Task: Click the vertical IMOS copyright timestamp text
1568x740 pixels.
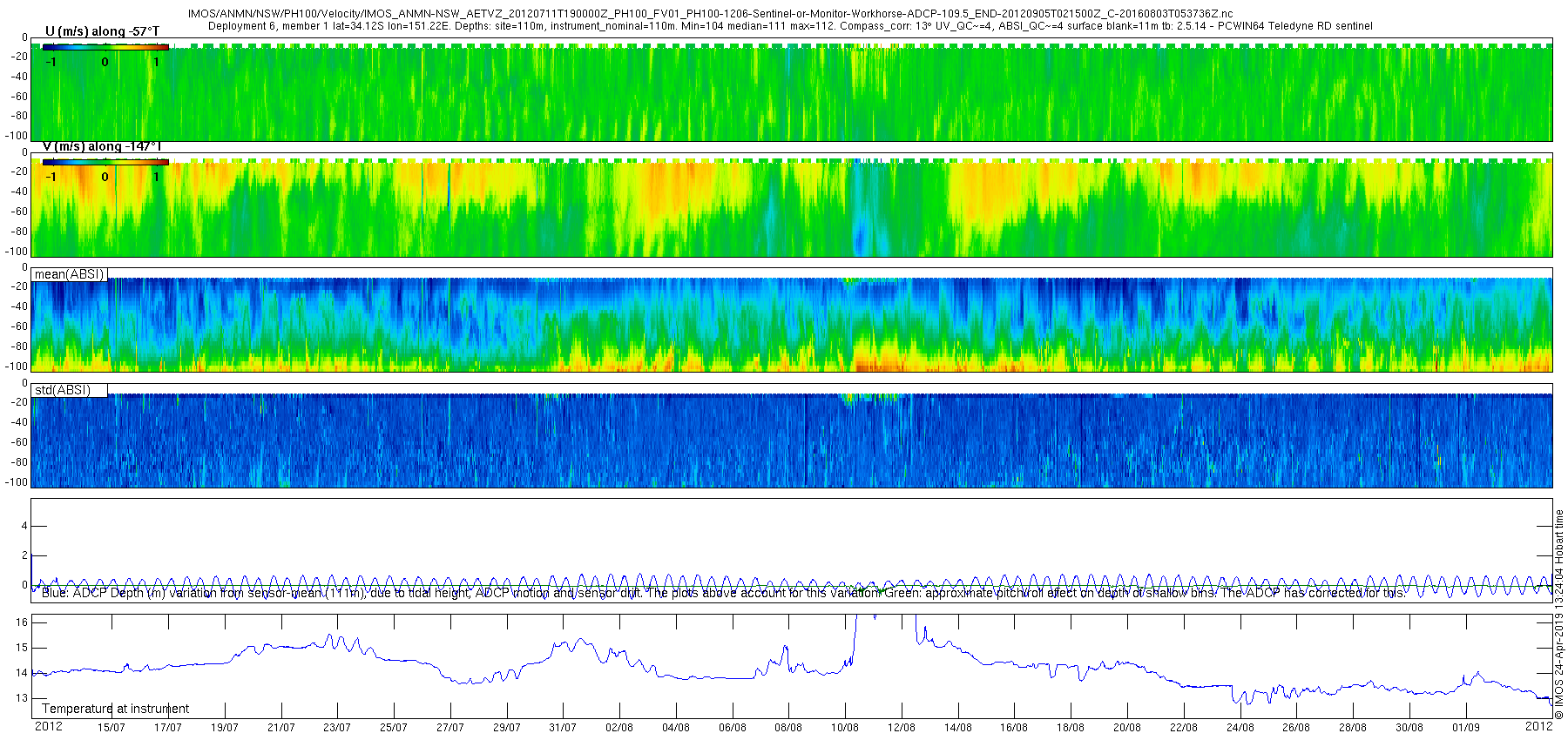Action: [1559, 615]
